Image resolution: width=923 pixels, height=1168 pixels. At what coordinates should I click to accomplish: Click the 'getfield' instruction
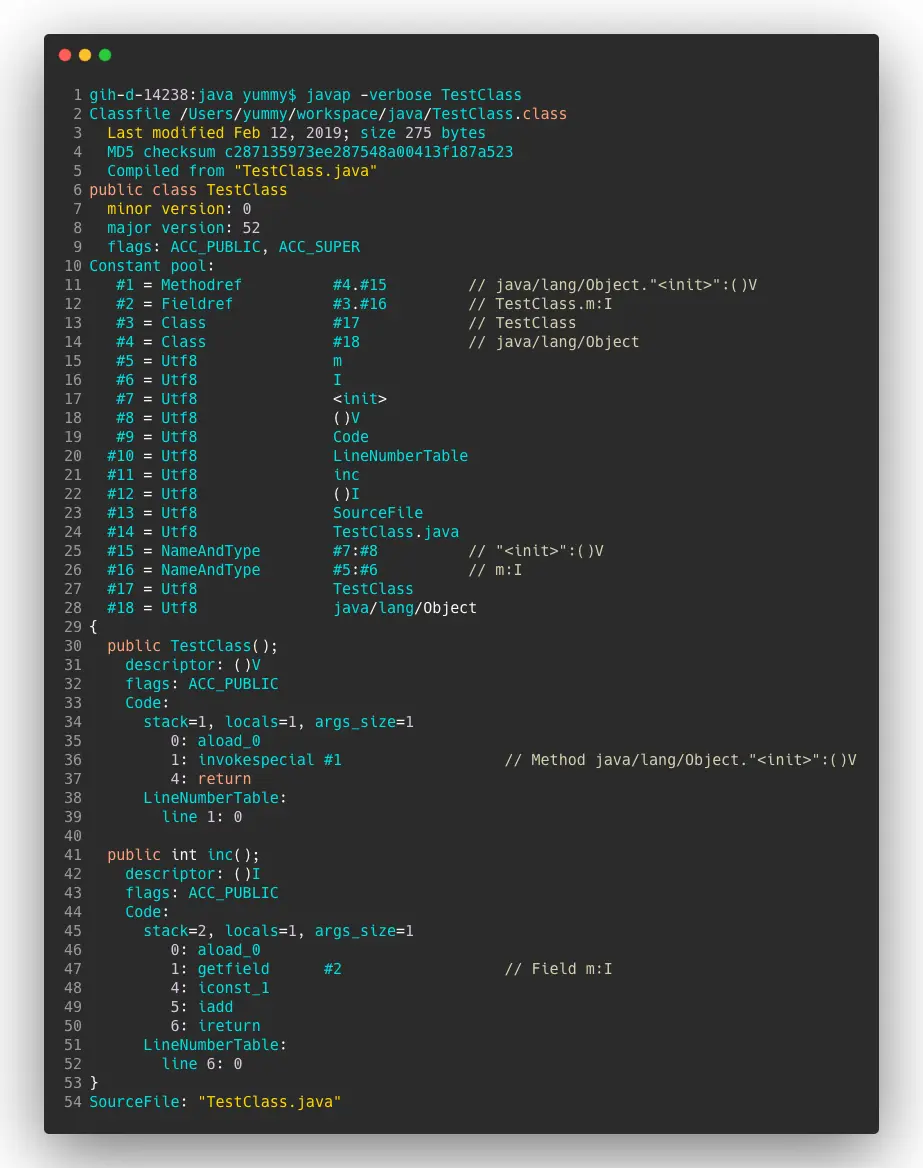coord(233,969)
